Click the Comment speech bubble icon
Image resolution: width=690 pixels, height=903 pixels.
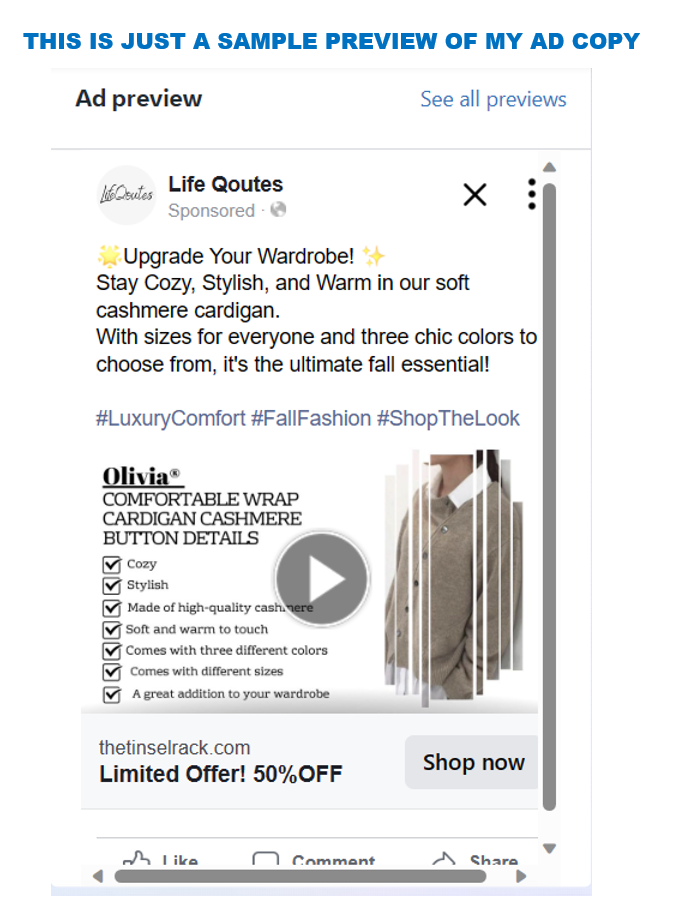(266, 859)
